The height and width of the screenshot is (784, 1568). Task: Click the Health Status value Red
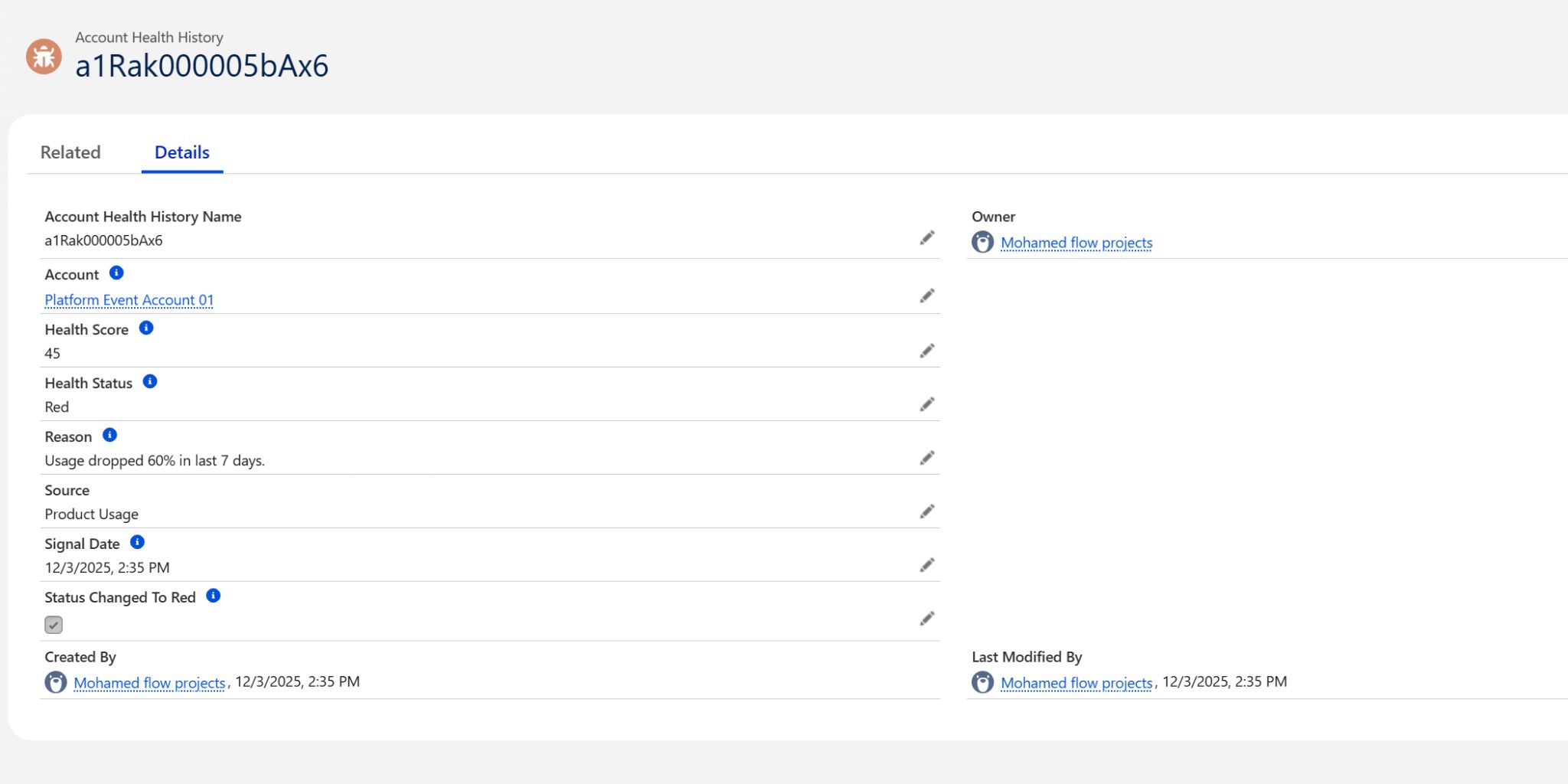(x=57, y=407)
